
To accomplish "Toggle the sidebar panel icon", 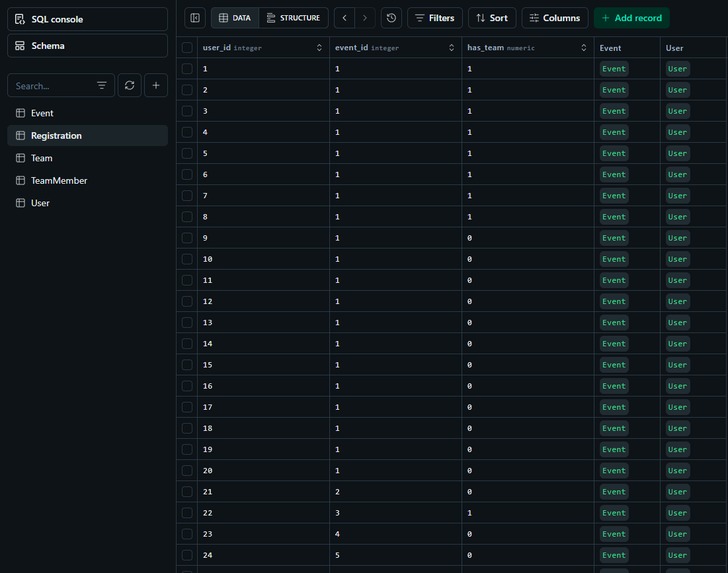I will [195, 18].
